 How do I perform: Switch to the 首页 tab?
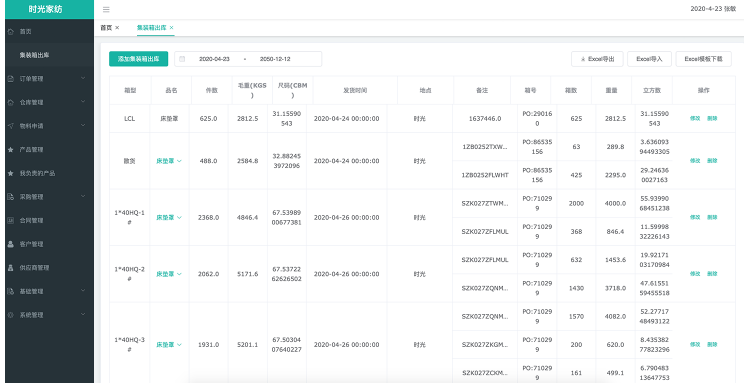coord(106,28)
